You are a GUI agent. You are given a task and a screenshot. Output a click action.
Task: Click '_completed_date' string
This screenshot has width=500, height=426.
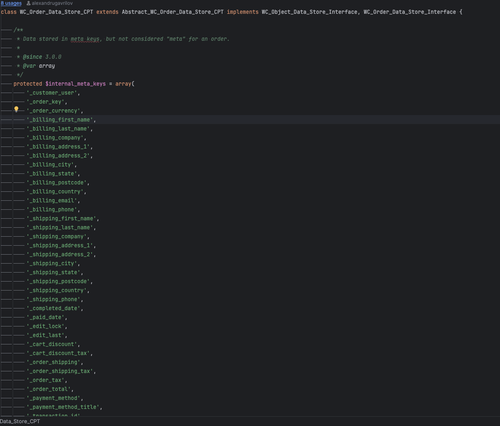pos(53,309)
